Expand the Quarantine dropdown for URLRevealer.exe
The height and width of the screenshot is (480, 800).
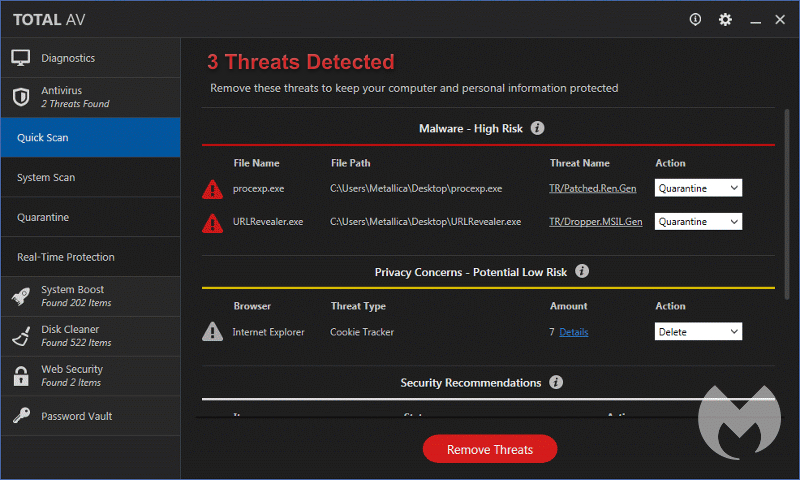pos(698,221)
